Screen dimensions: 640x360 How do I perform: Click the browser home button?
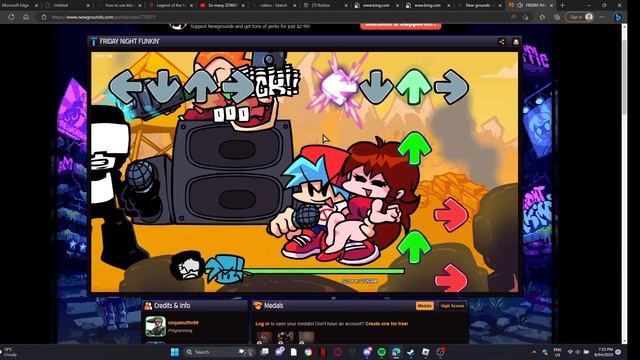26,17
